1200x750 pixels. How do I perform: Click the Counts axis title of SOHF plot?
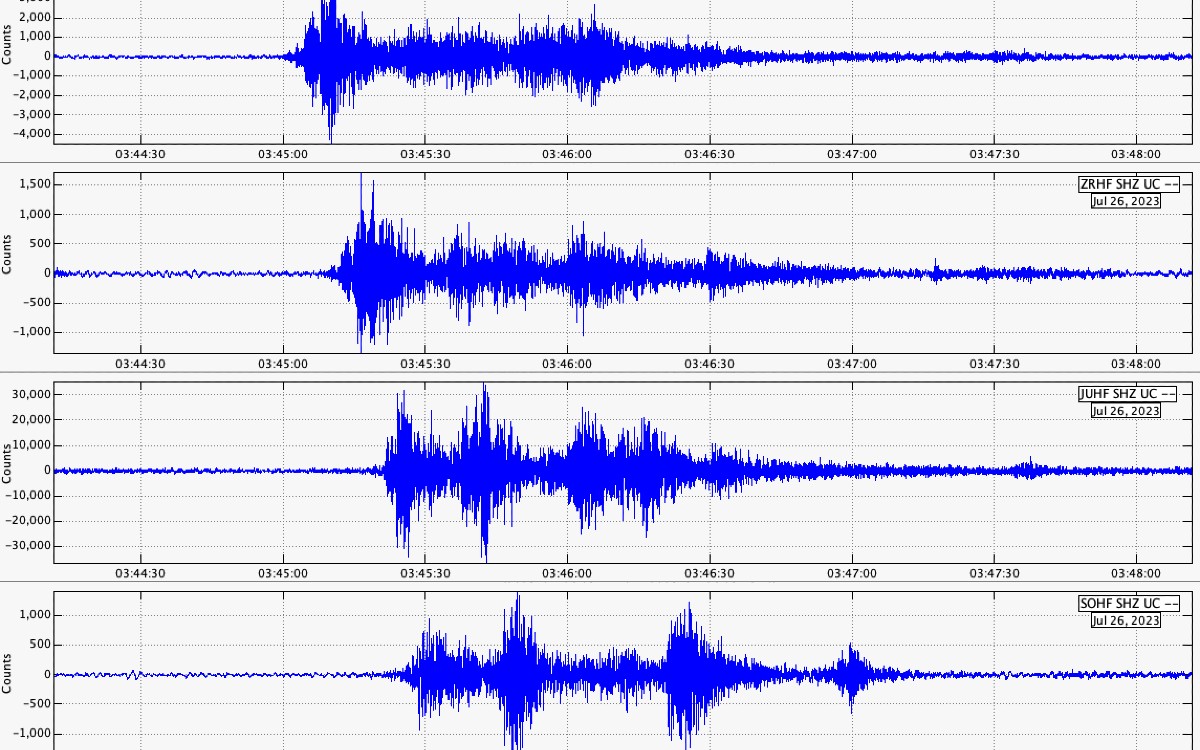pyautogui.click(x=7, y=674)
